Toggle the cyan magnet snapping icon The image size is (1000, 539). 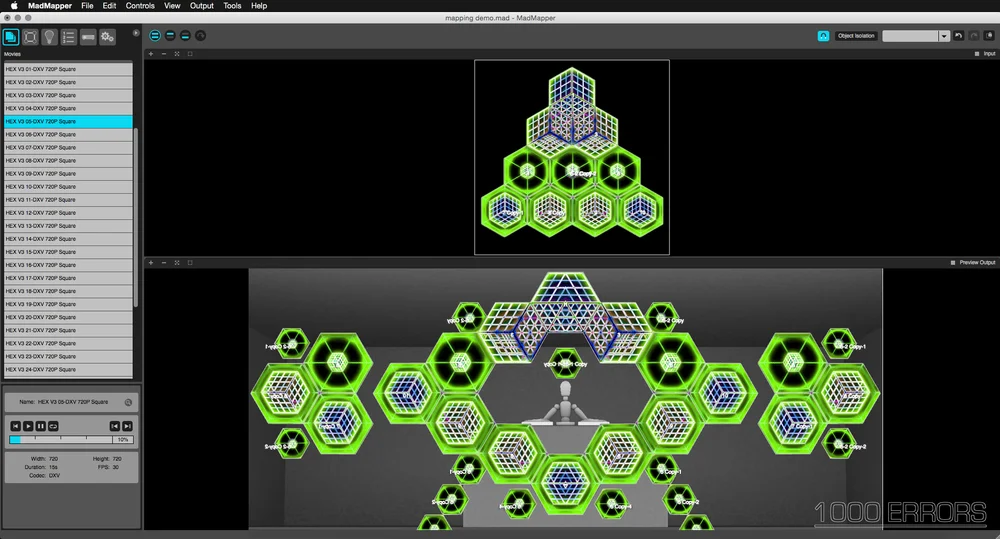click(x=823, y=36)
